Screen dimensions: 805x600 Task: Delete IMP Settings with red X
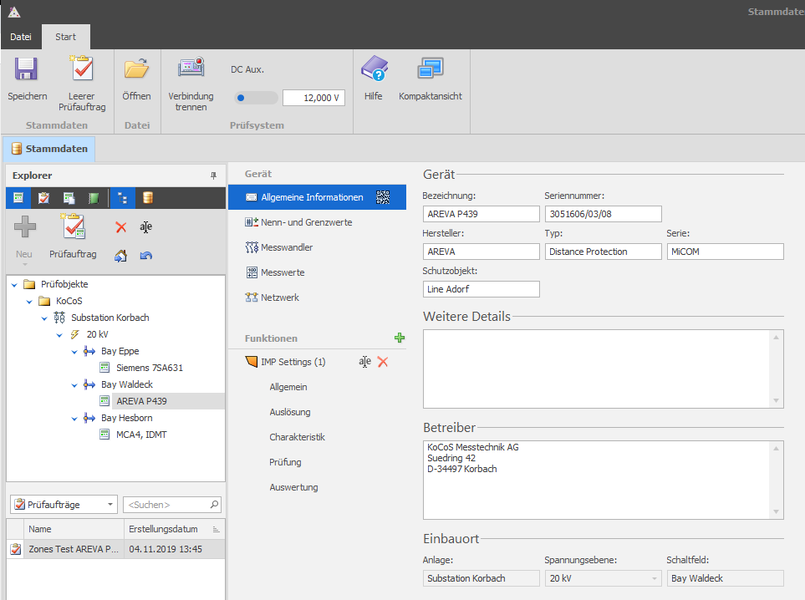point(383,362)
